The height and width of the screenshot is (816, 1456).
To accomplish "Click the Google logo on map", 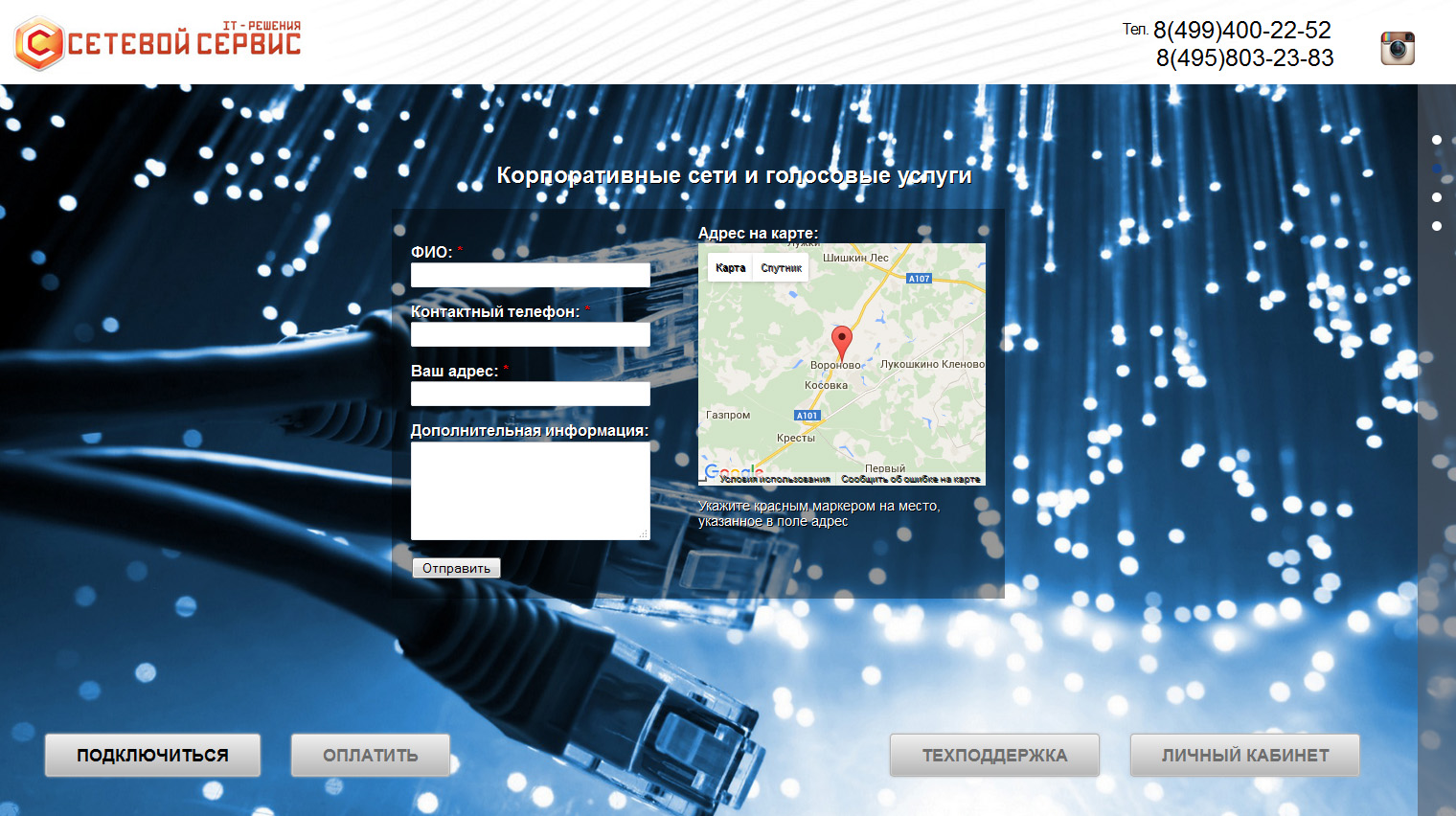I will [733, 471].
